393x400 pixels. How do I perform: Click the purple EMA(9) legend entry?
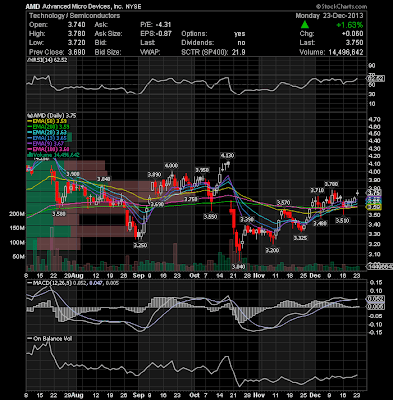tap(46, 144)
